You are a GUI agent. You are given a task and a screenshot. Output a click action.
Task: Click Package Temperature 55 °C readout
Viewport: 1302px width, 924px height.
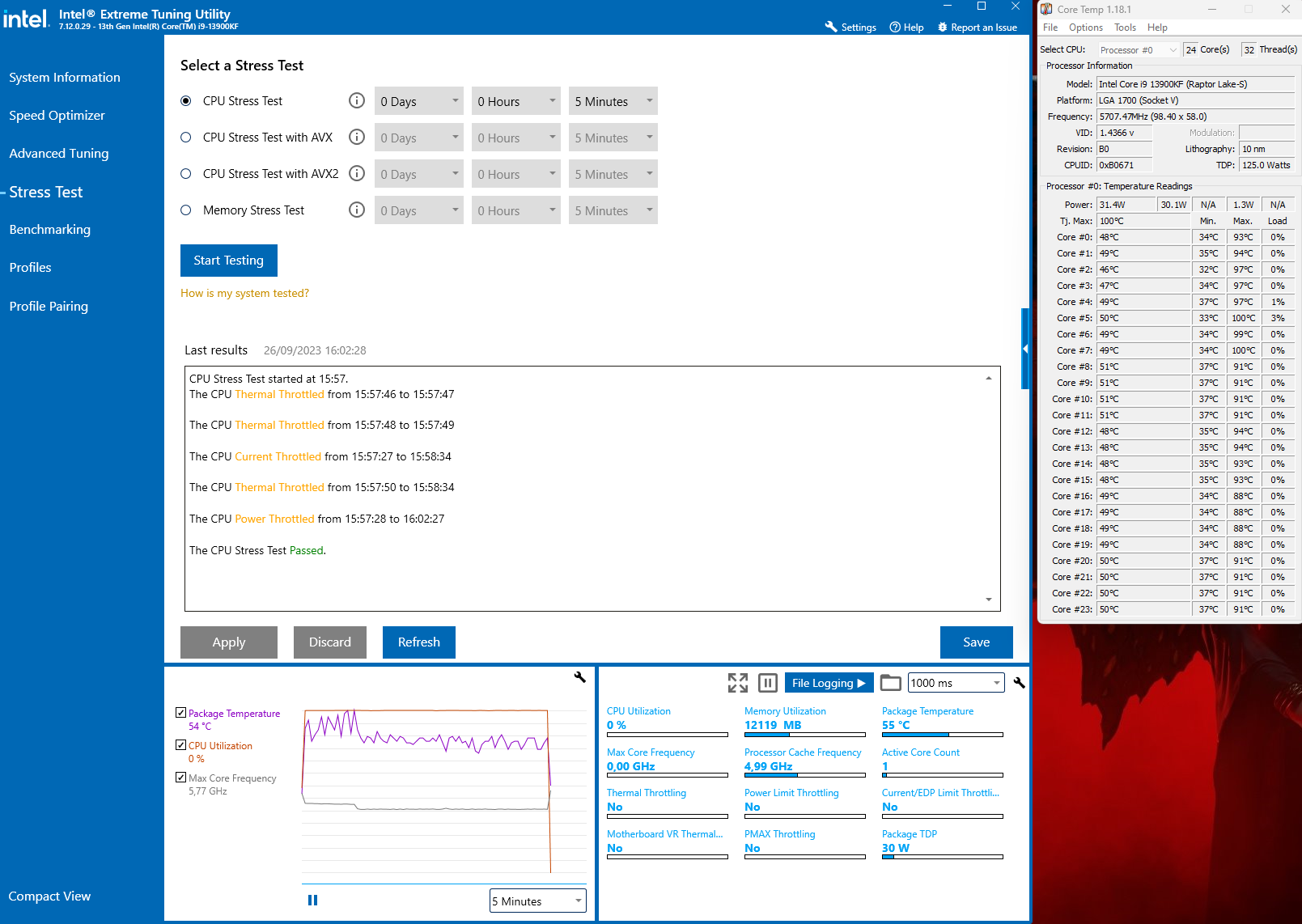coord(896,725)
